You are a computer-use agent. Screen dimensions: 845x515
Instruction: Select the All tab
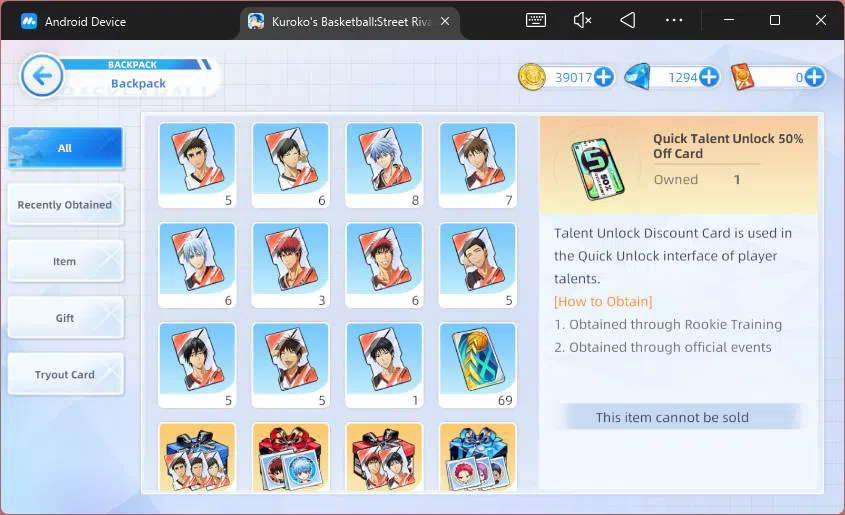coord(66,148)
